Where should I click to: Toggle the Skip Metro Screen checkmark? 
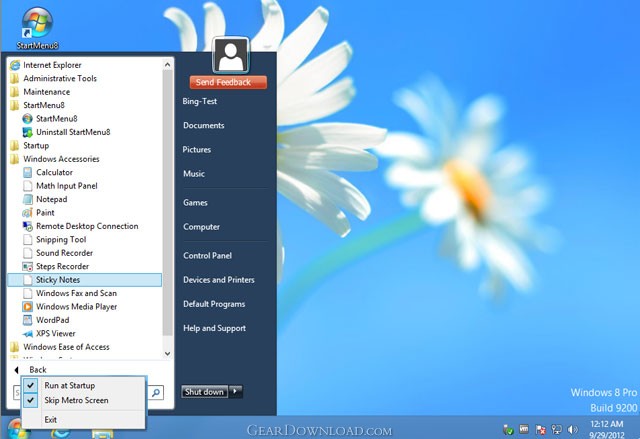click(x=31, y=400)
